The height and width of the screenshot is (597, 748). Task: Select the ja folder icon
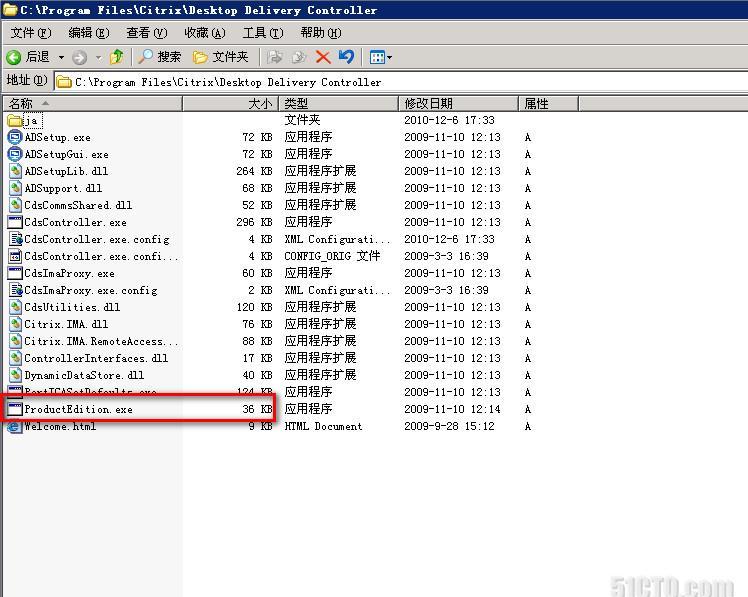pyautogui.click(x=15, y=120)
